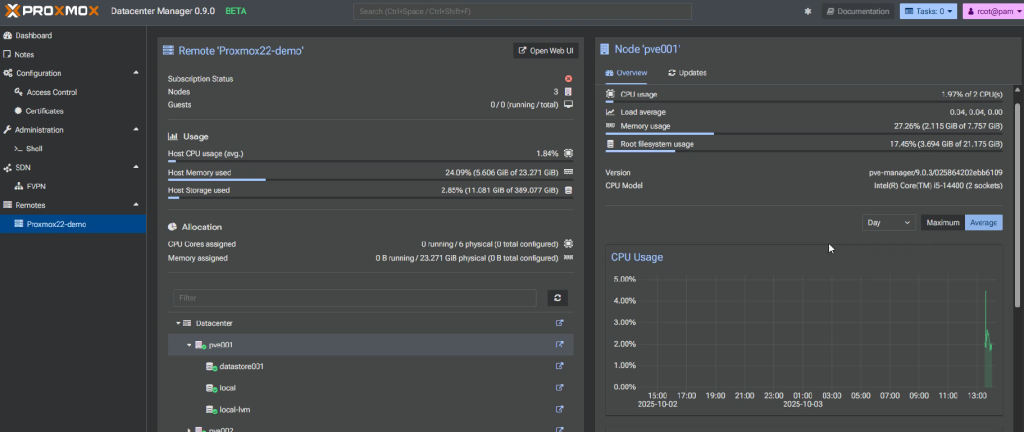This screenshot has height=432, width=1024.
Task: Open the Documentation button
Action: coord(857,11)
